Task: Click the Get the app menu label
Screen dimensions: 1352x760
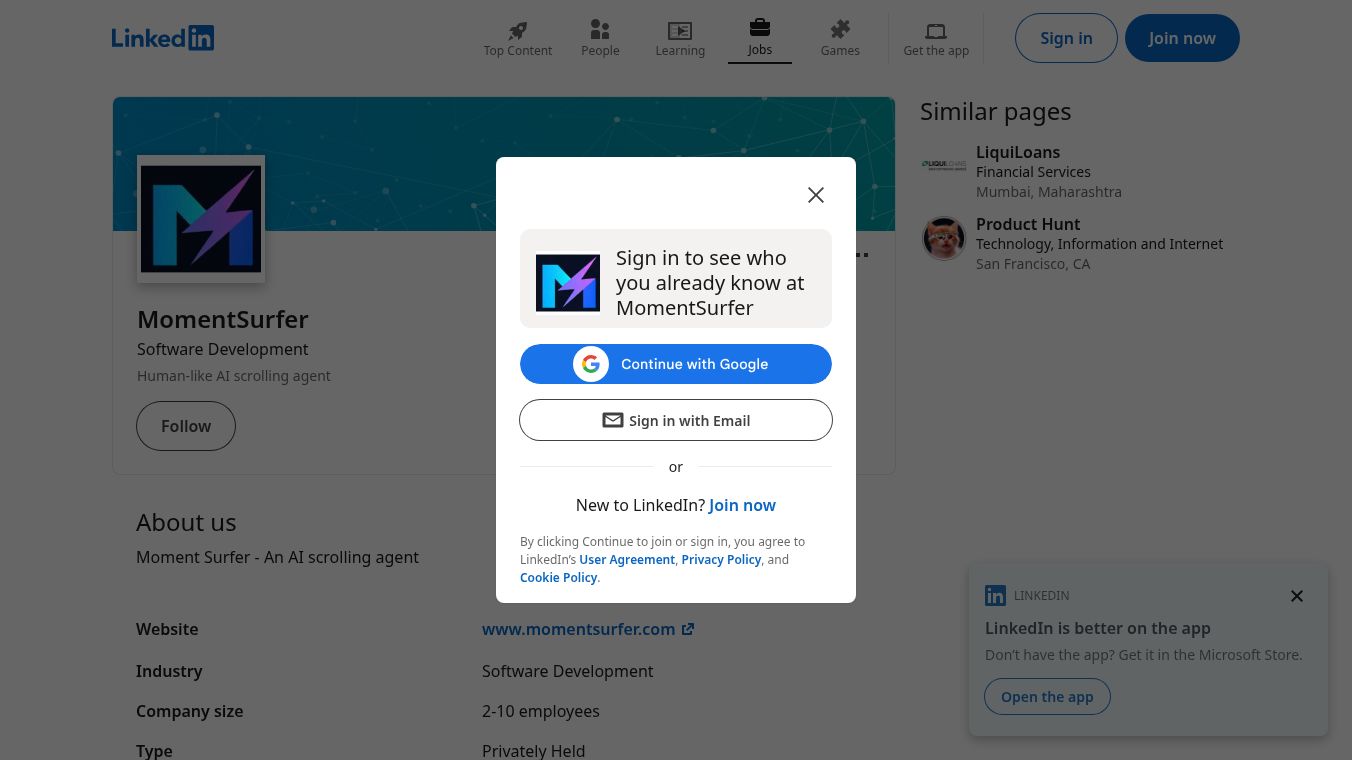Action: point(936,51)
